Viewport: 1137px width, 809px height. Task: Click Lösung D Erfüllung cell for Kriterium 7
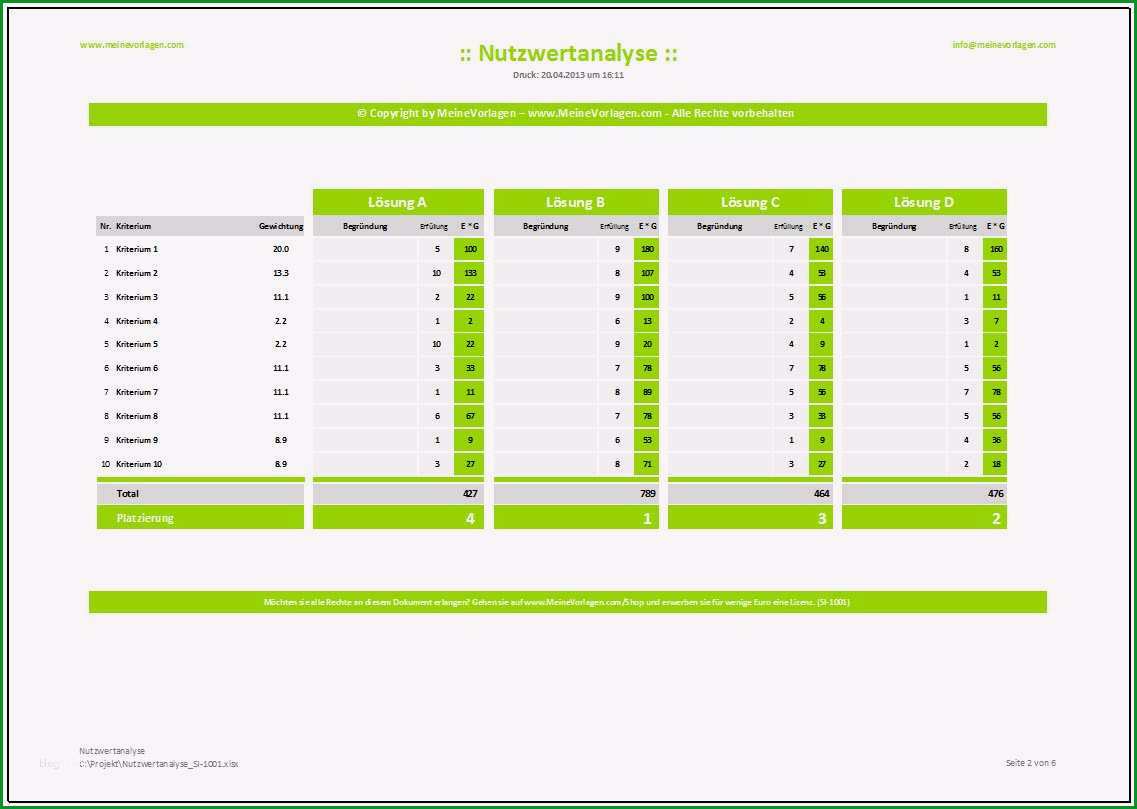[965, 391]
